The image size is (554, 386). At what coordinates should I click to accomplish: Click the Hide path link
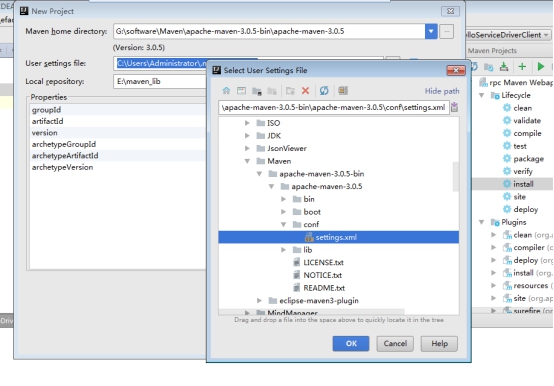[442, 91]
